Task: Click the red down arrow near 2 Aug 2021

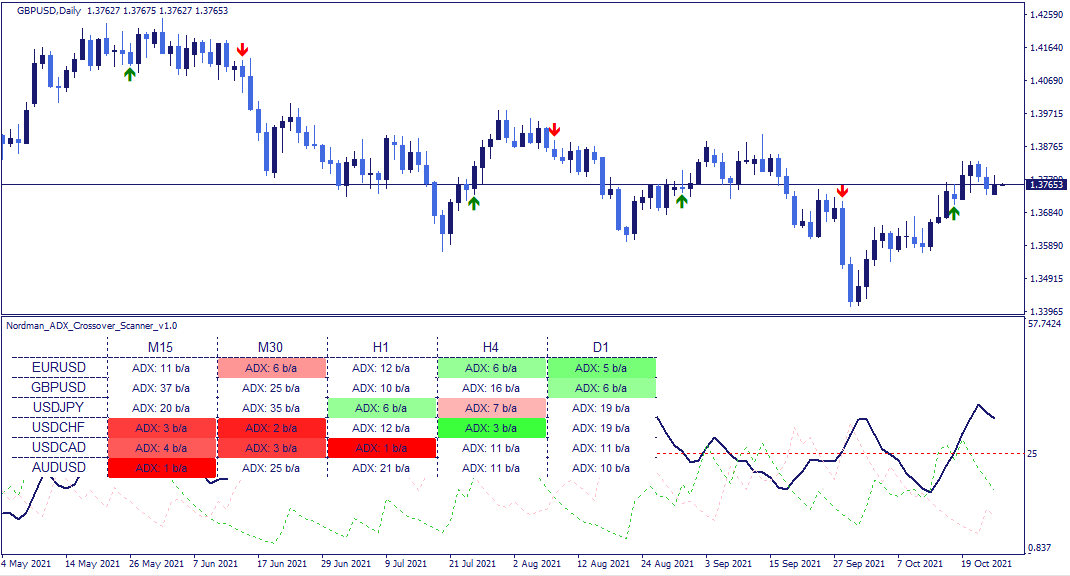Action: coord(554,130)
